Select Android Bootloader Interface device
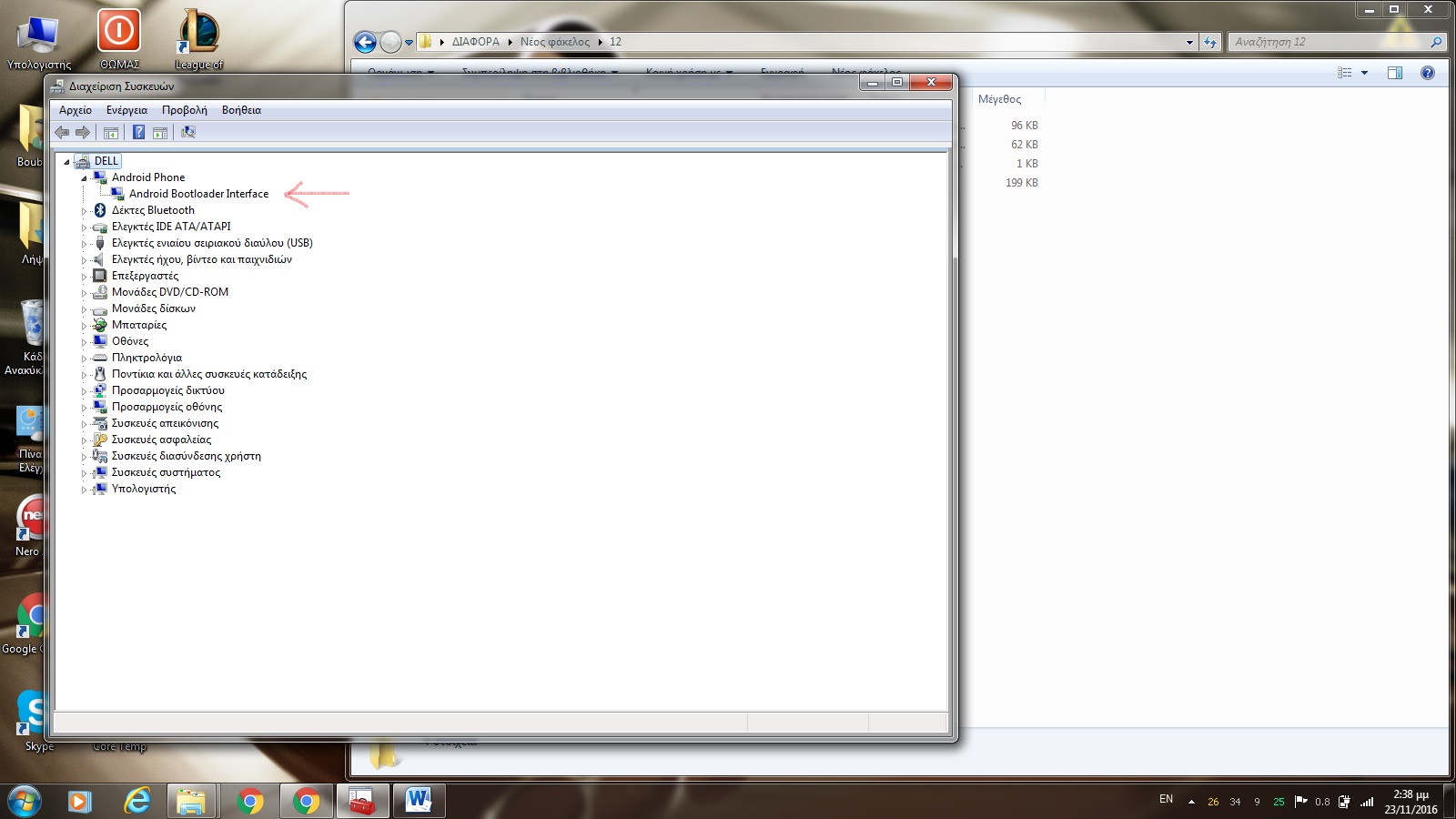The image size is (1456, 819). point(198,194)
